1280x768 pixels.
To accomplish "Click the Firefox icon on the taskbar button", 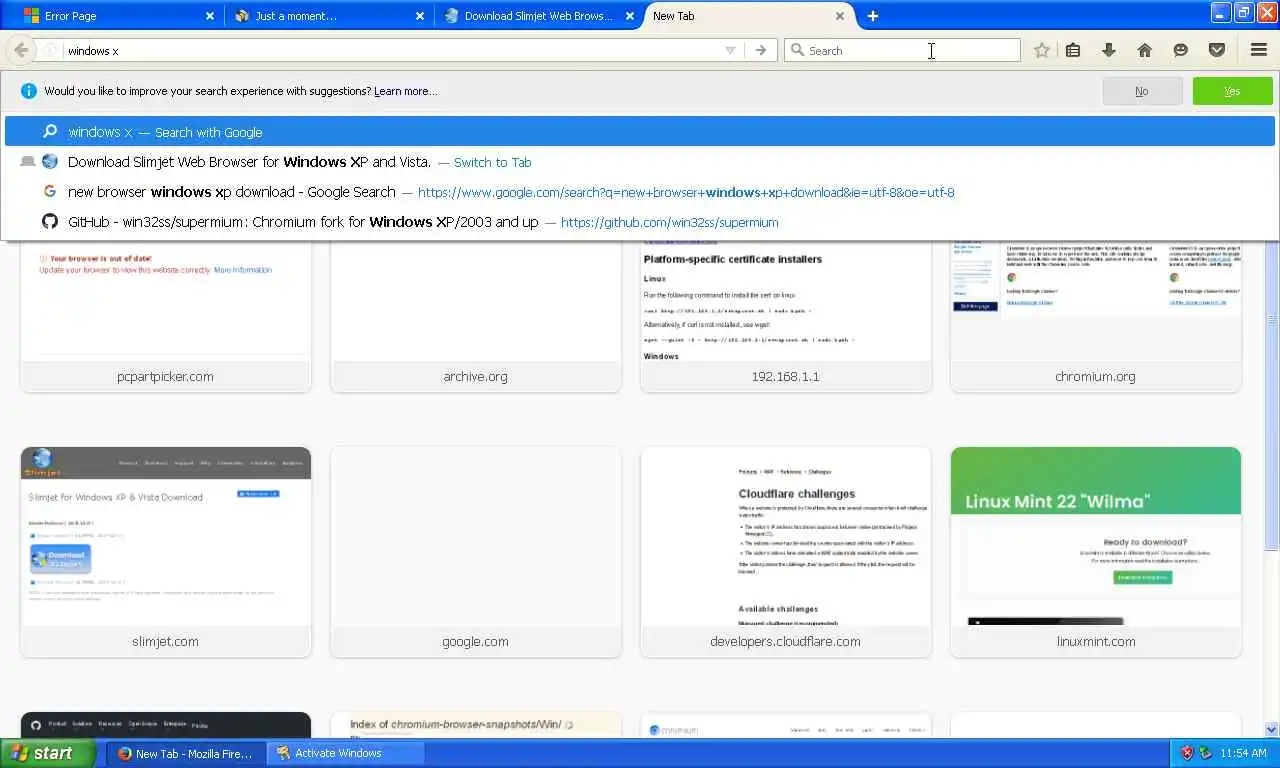I will point(125,753).
